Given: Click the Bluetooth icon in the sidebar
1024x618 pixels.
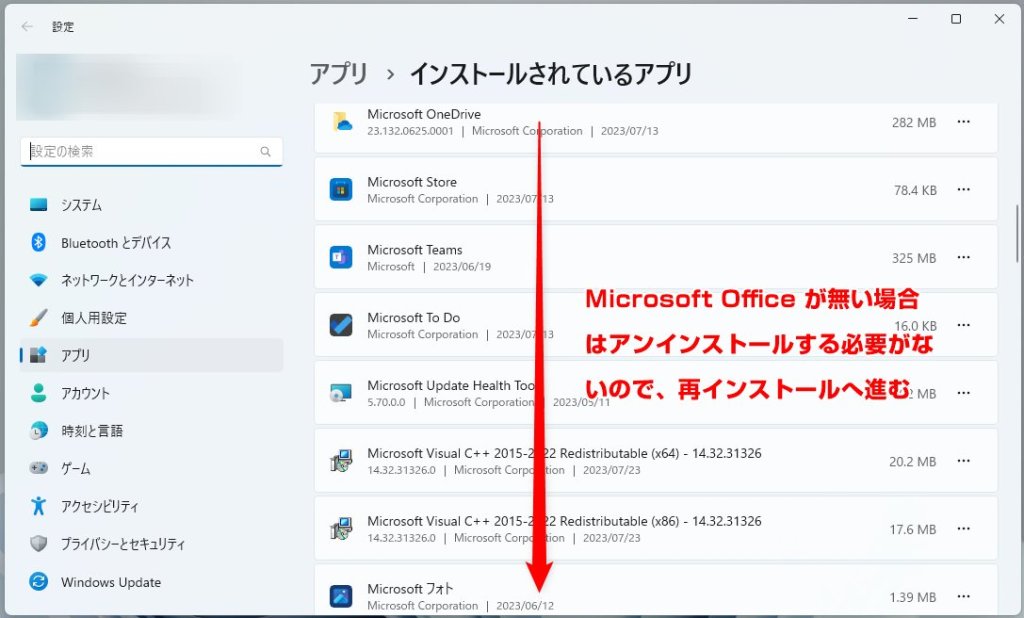Looking at the screenshot, I should [39, 242].
